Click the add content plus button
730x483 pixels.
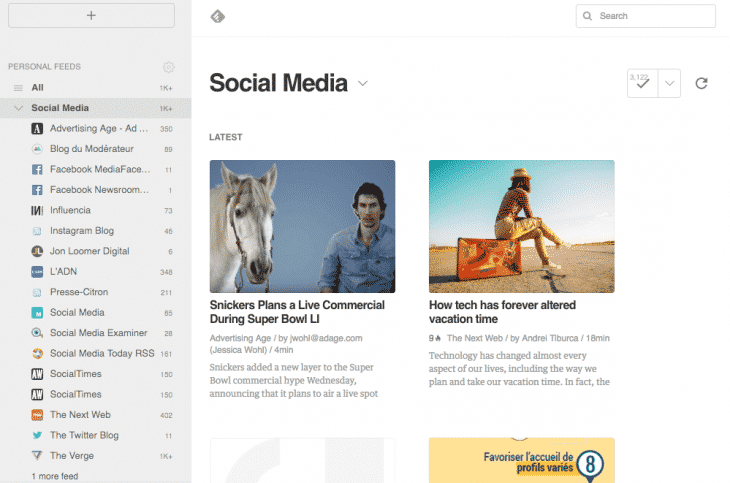91,15
